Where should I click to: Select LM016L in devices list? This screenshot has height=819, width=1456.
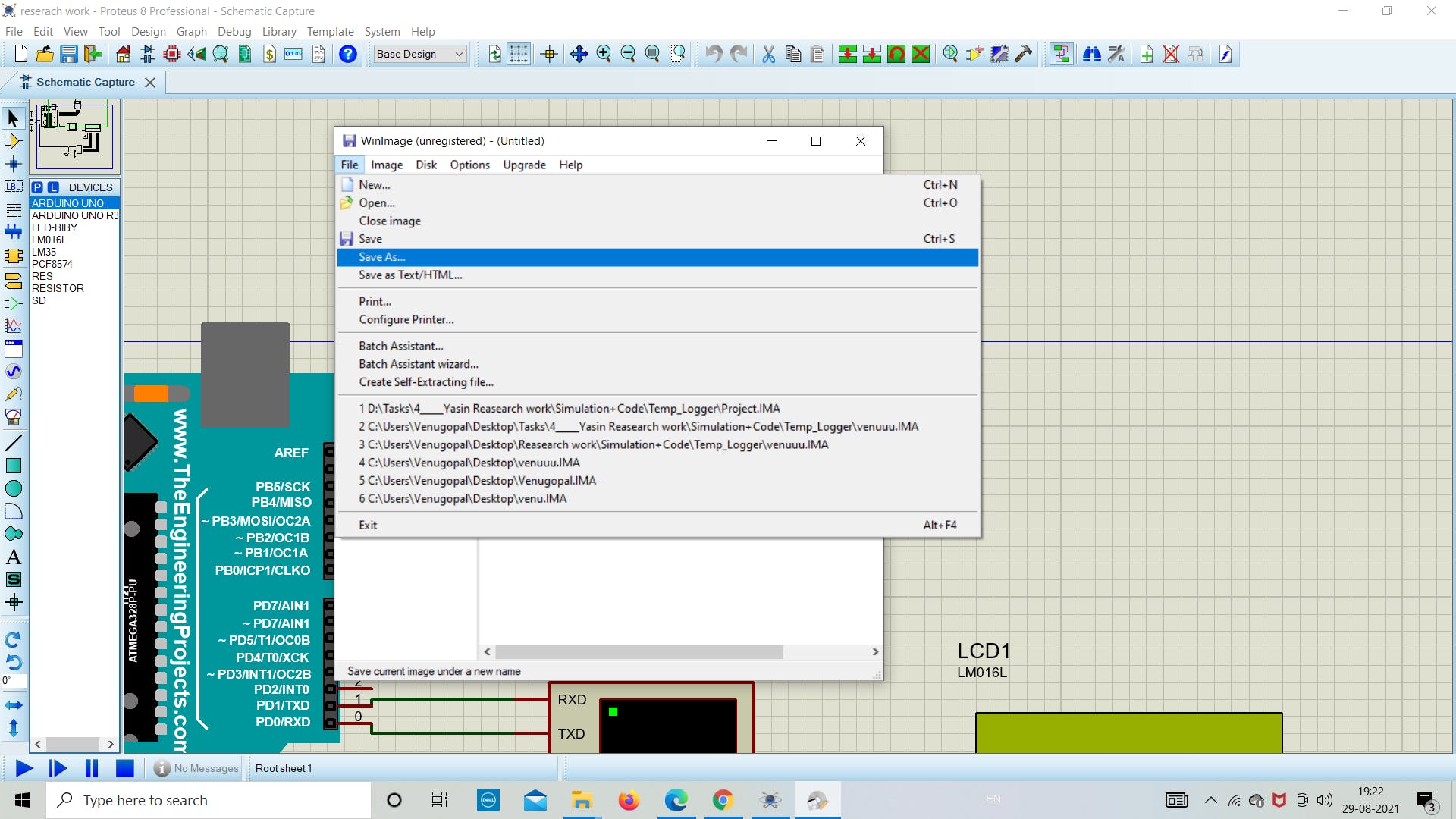[74, 240]
